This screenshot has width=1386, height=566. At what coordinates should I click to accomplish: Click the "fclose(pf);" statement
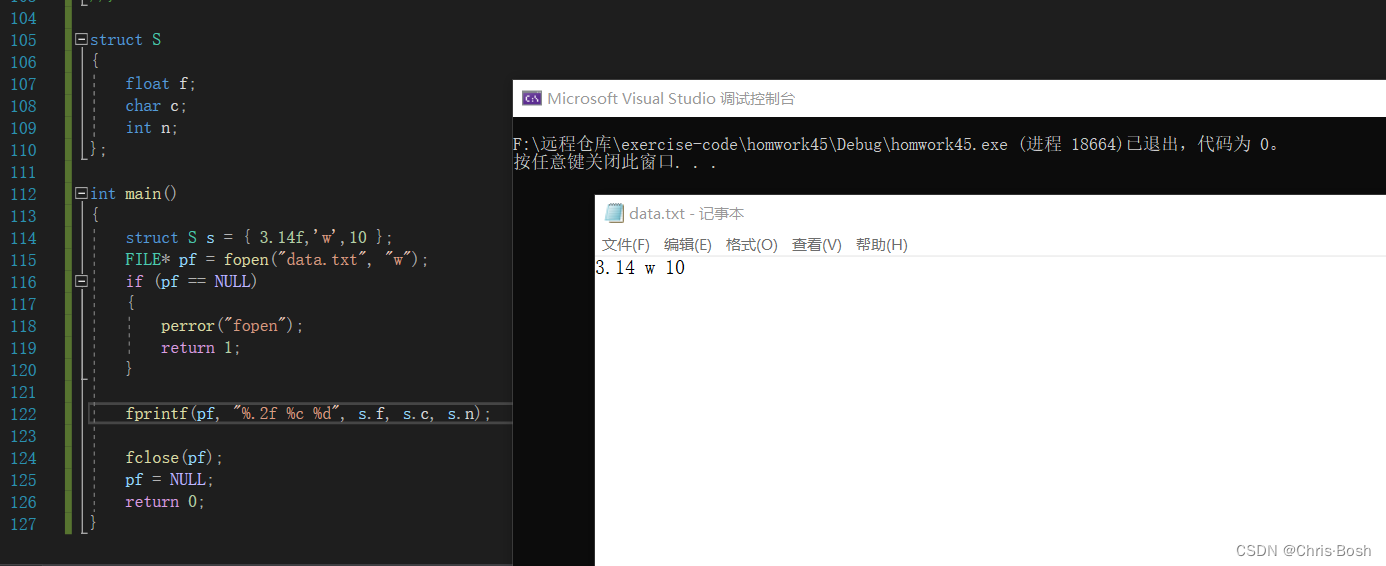(x=174, y=458)
